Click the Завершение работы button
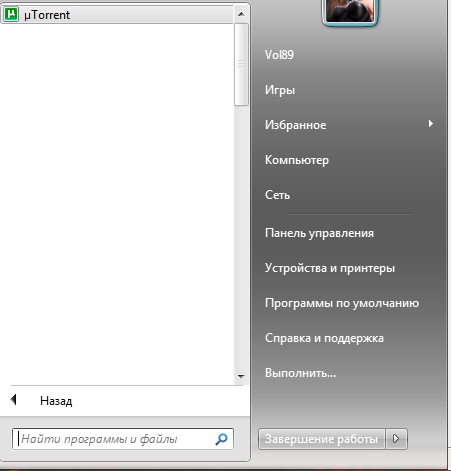The height and width of the screenshot is (471, 451). click(x=322, y=439)
